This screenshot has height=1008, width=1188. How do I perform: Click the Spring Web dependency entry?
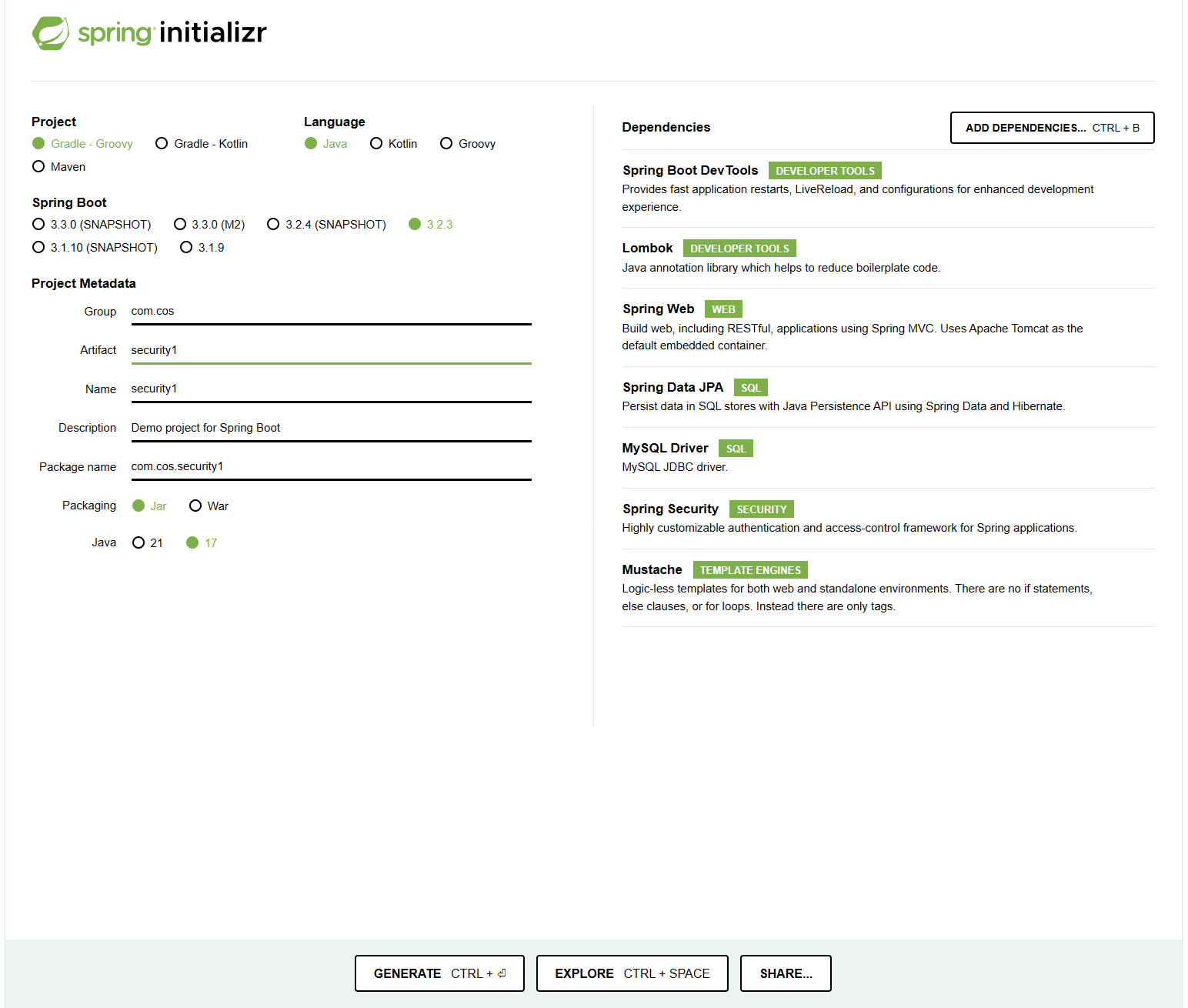(888, 328)
